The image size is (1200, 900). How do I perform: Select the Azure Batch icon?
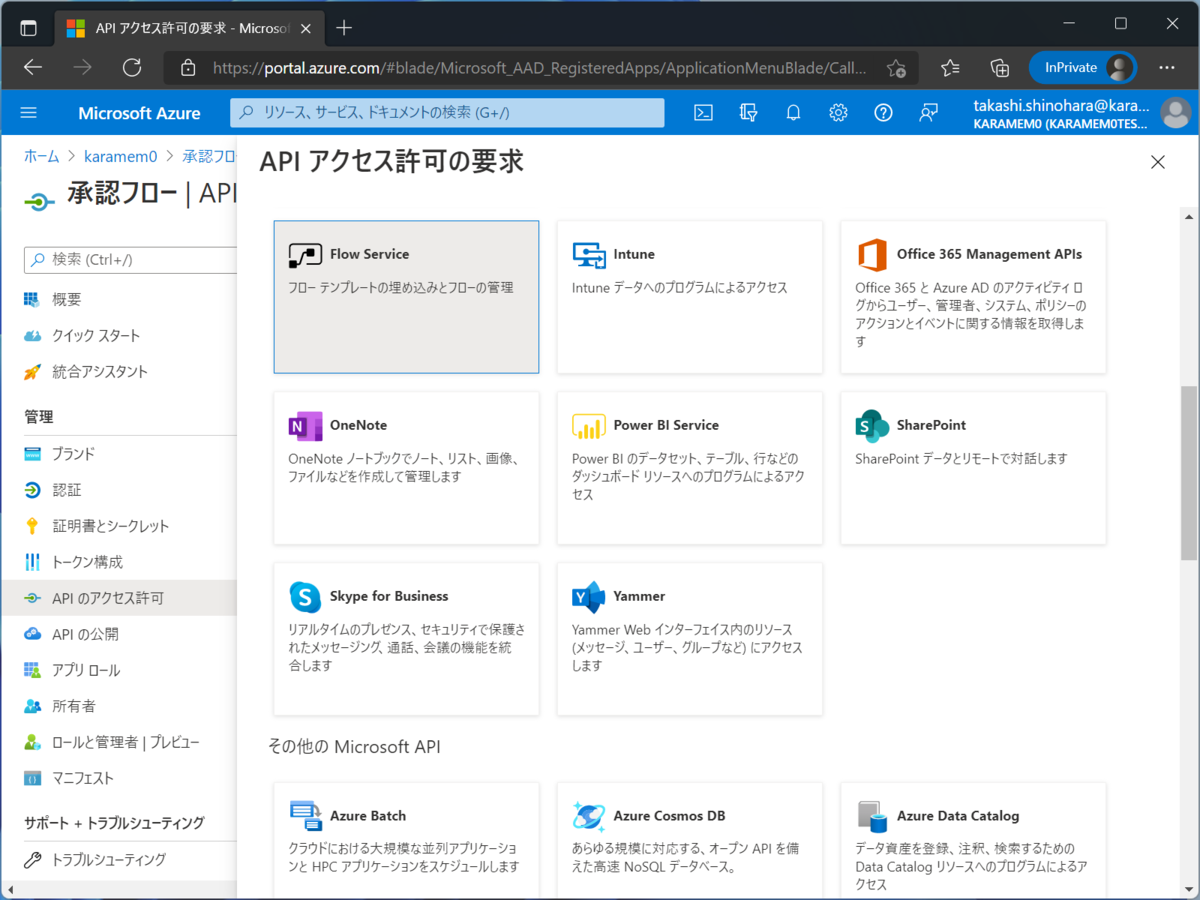click(305, 816)
